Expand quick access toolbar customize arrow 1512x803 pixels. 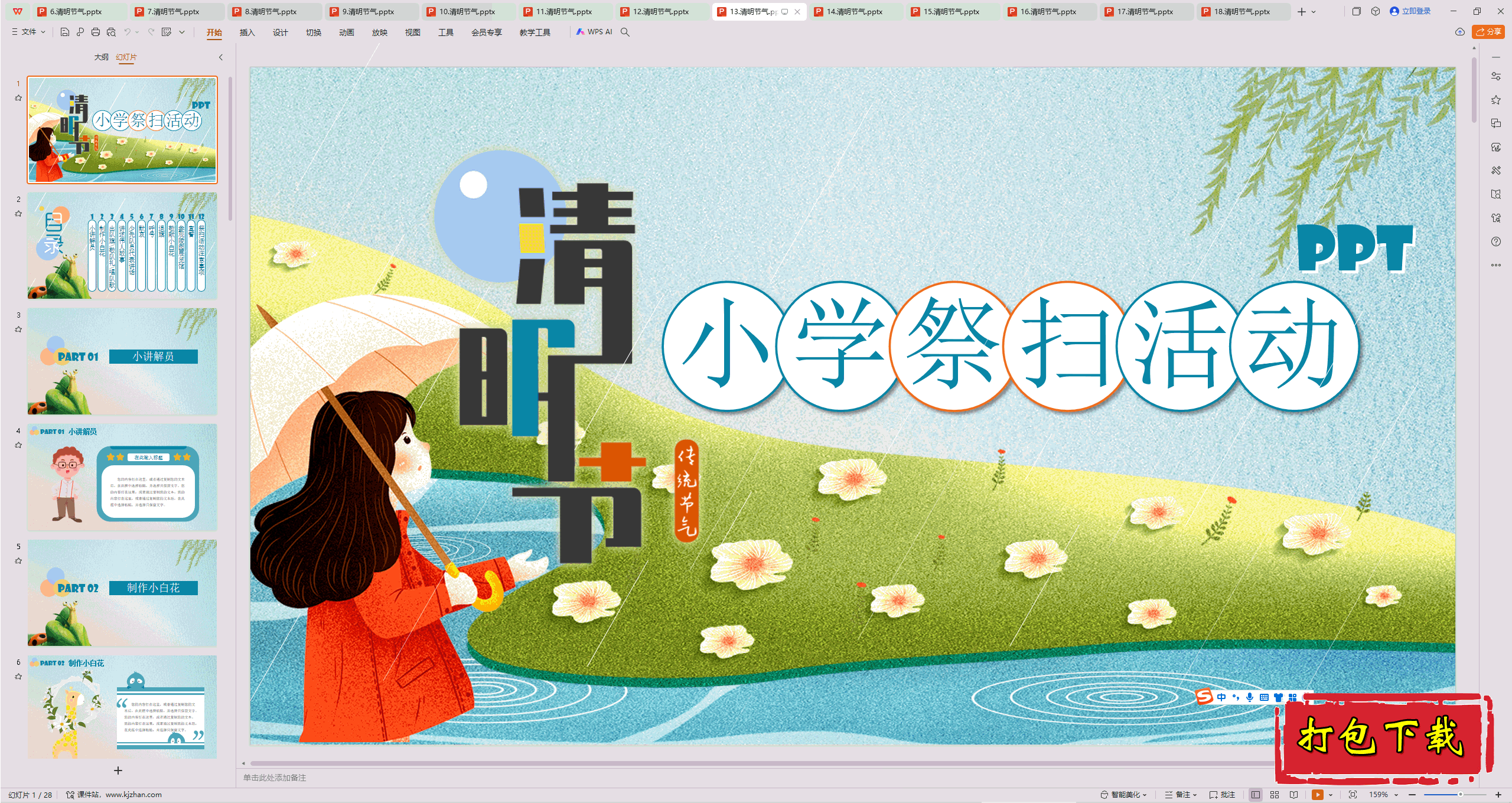[x=182, y=32]
